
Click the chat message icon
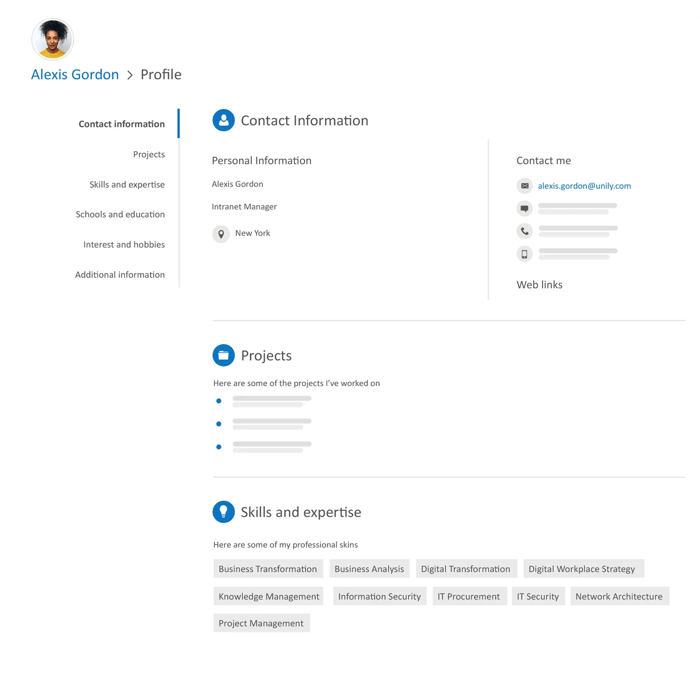coord(524,209)
